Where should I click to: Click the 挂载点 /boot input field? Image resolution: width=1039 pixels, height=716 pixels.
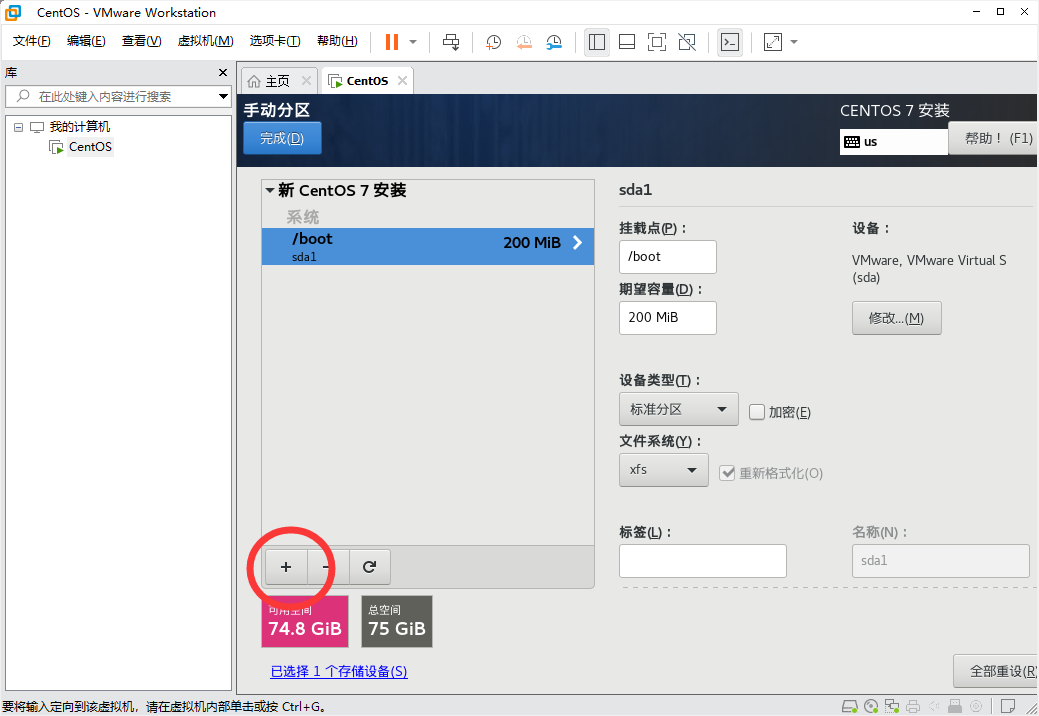667,256
